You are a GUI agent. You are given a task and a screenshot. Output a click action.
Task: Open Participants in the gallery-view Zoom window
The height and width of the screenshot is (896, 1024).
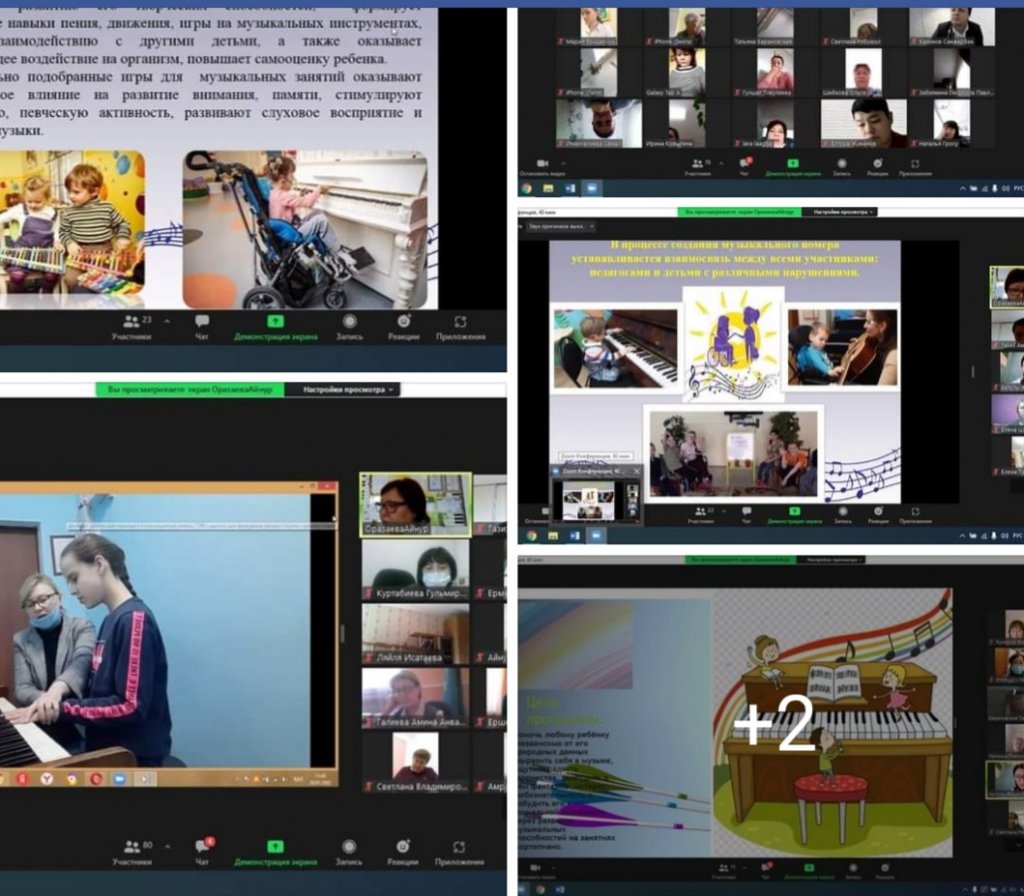point(698,167)
